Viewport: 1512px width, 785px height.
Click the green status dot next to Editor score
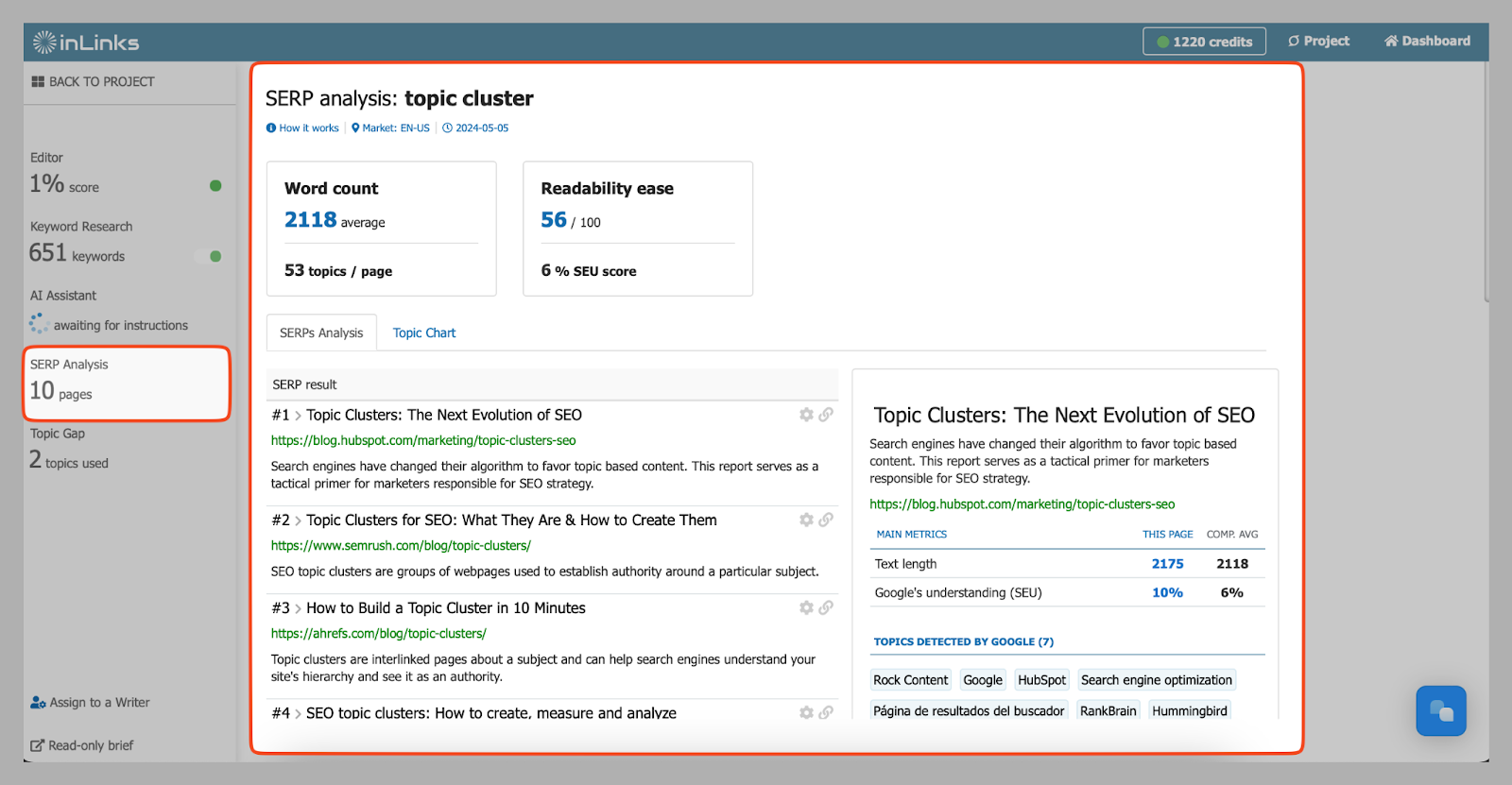[x=215, y=186]
